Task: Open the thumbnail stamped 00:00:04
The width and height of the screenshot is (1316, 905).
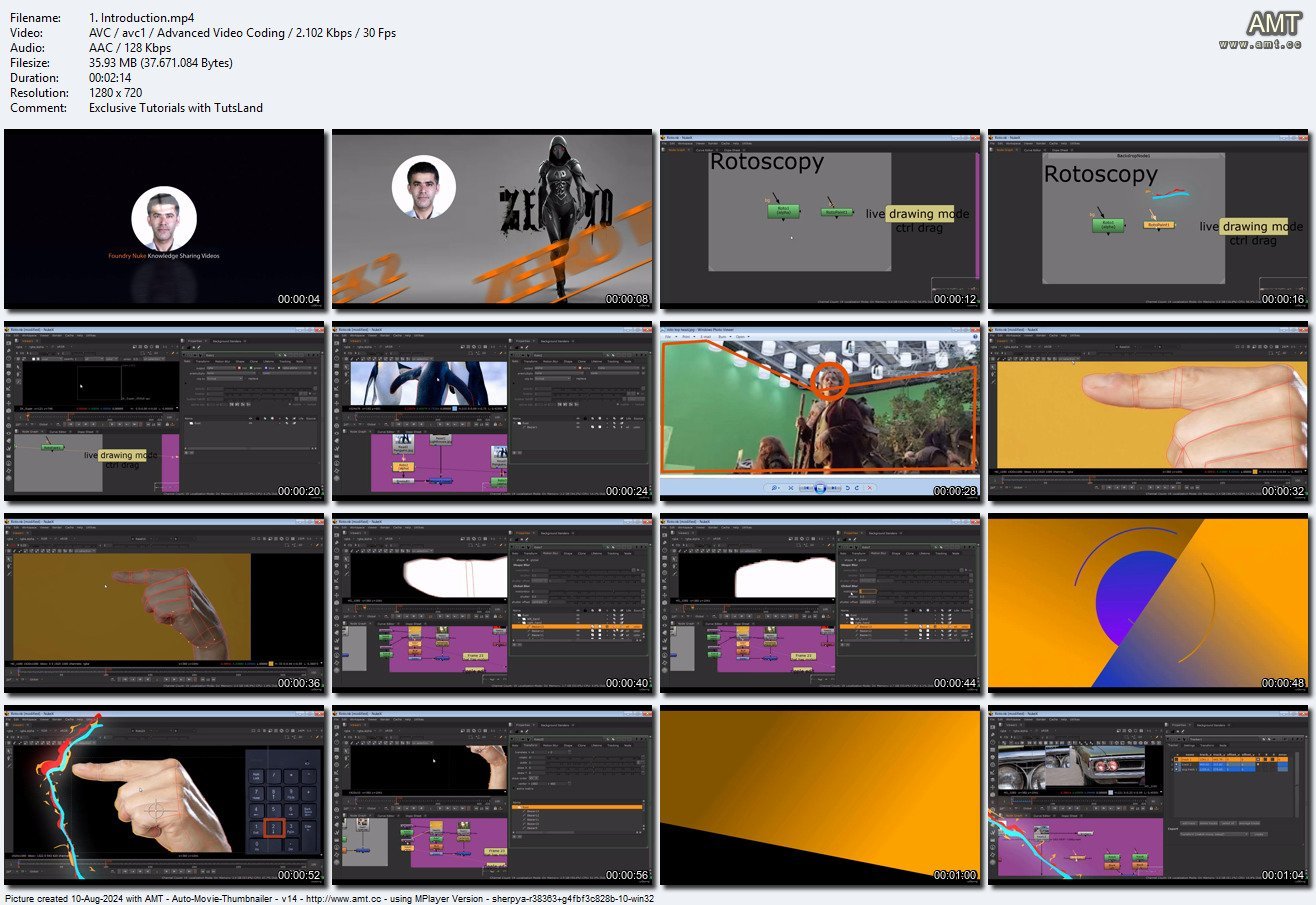Action: point(165,218)
